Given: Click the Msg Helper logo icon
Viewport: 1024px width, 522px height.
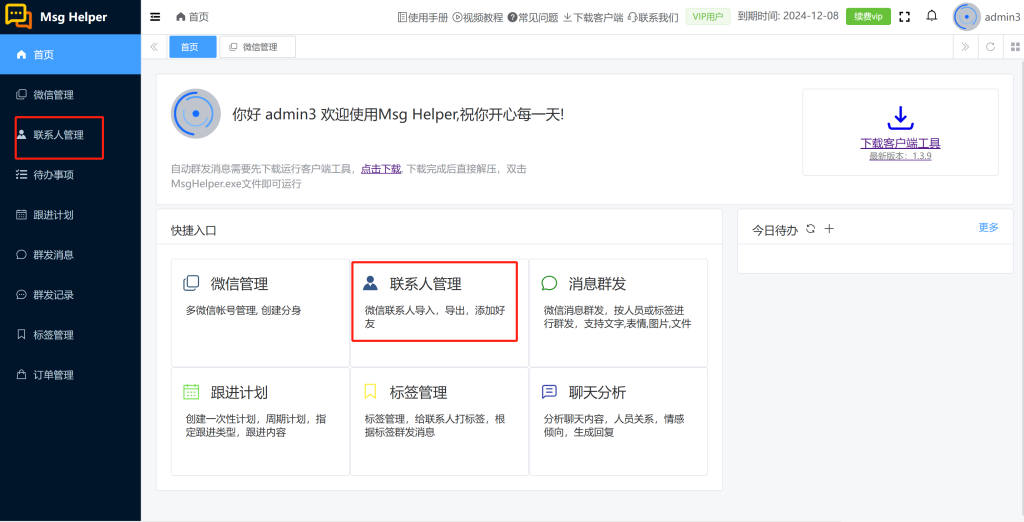Looking at the screenshot, I should tap(18, 17).
